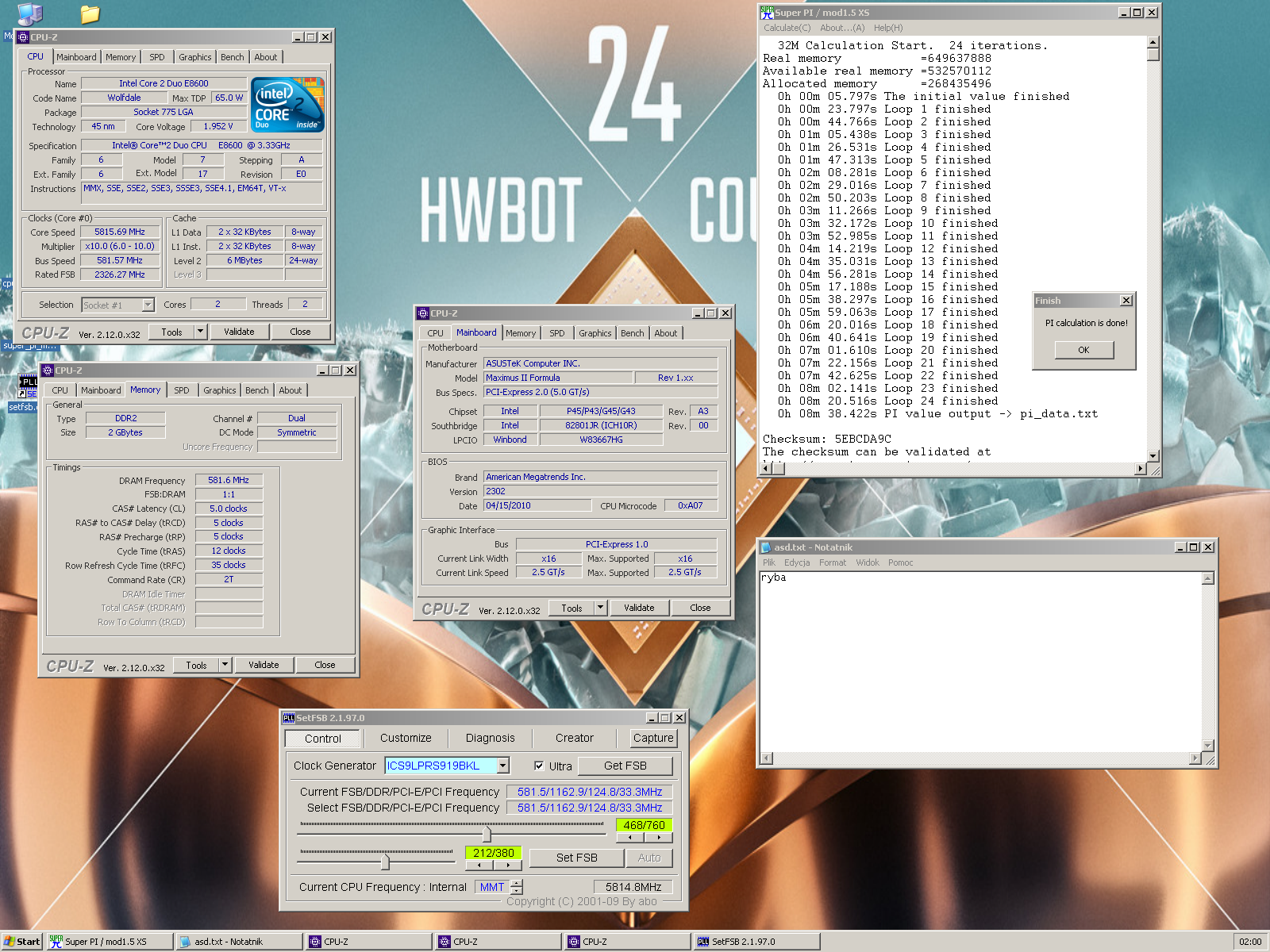Toggle the Ultra checkbox in SetFSB
The width and height of the screenshot is (1270, 952).
point(539,766)
